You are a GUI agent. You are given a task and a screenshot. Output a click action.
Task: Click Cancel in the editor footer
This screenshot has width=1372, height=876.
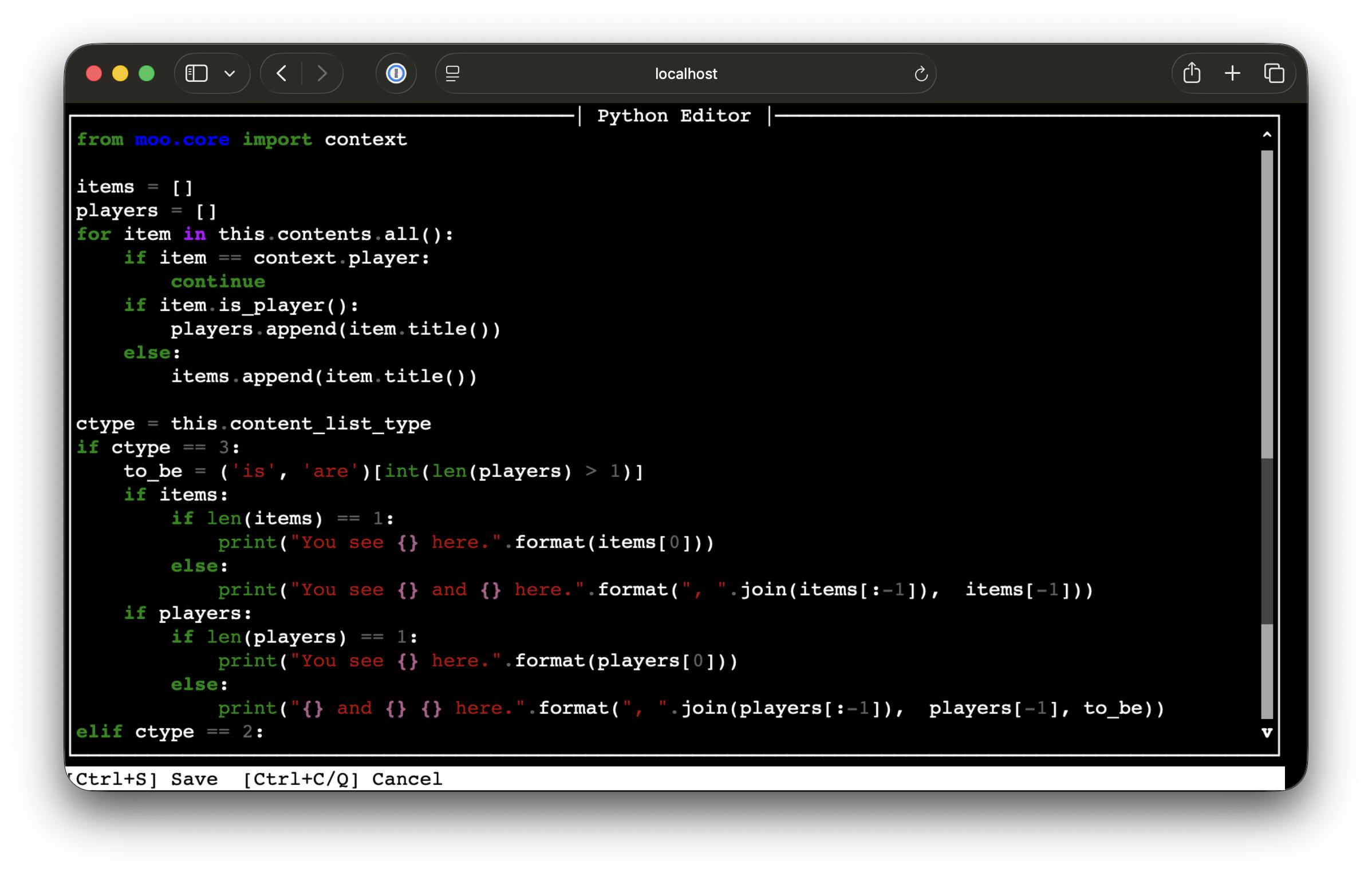tap(407, 779)
